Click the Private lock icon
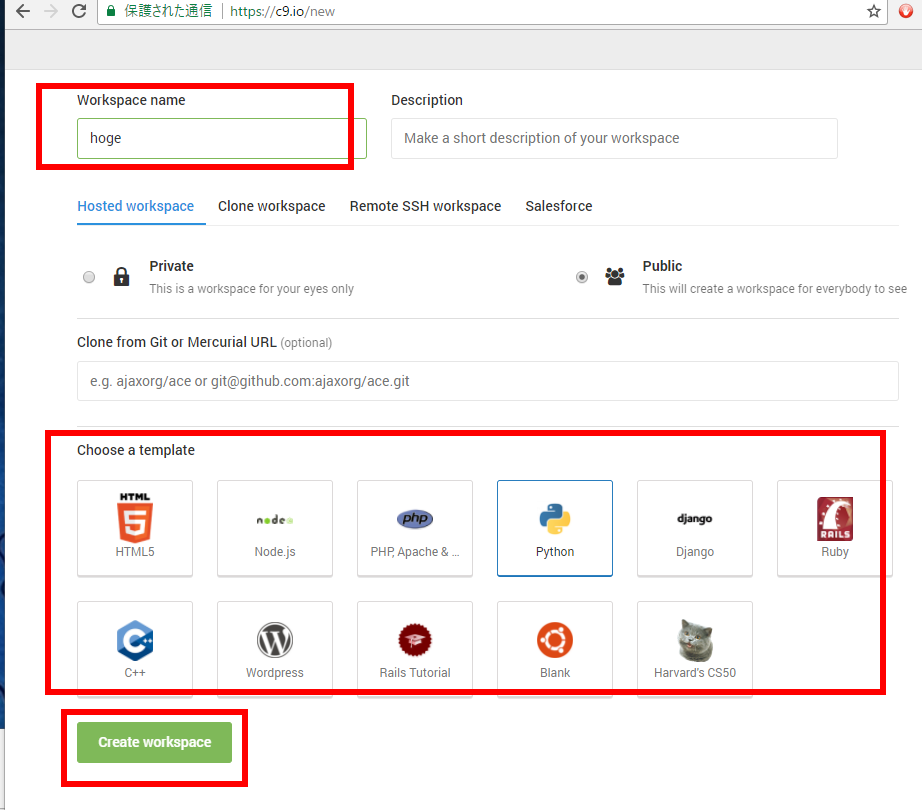Screen dimensions: 922x810 click(121, 276)
